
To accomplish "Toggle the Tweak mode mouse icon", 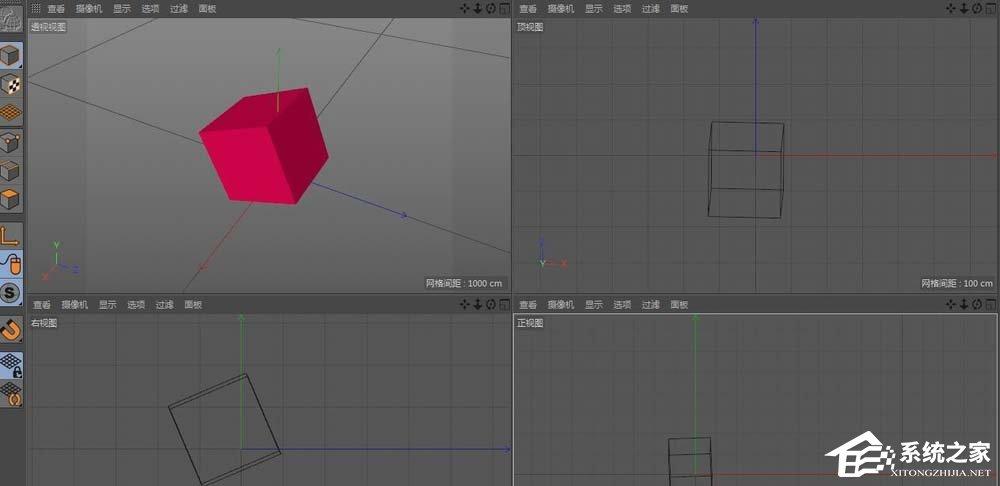I will [x=11, y=263].
